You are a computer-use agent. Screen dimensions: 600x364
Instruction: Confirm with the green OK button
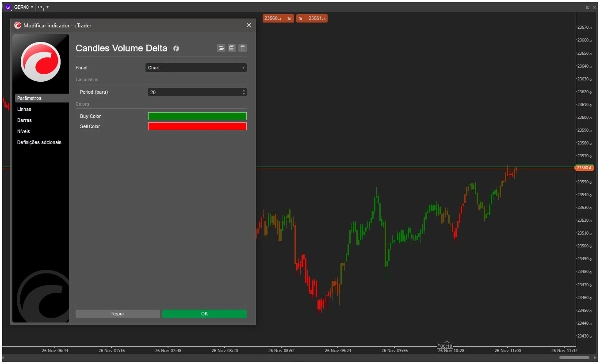tap(204, 314)
